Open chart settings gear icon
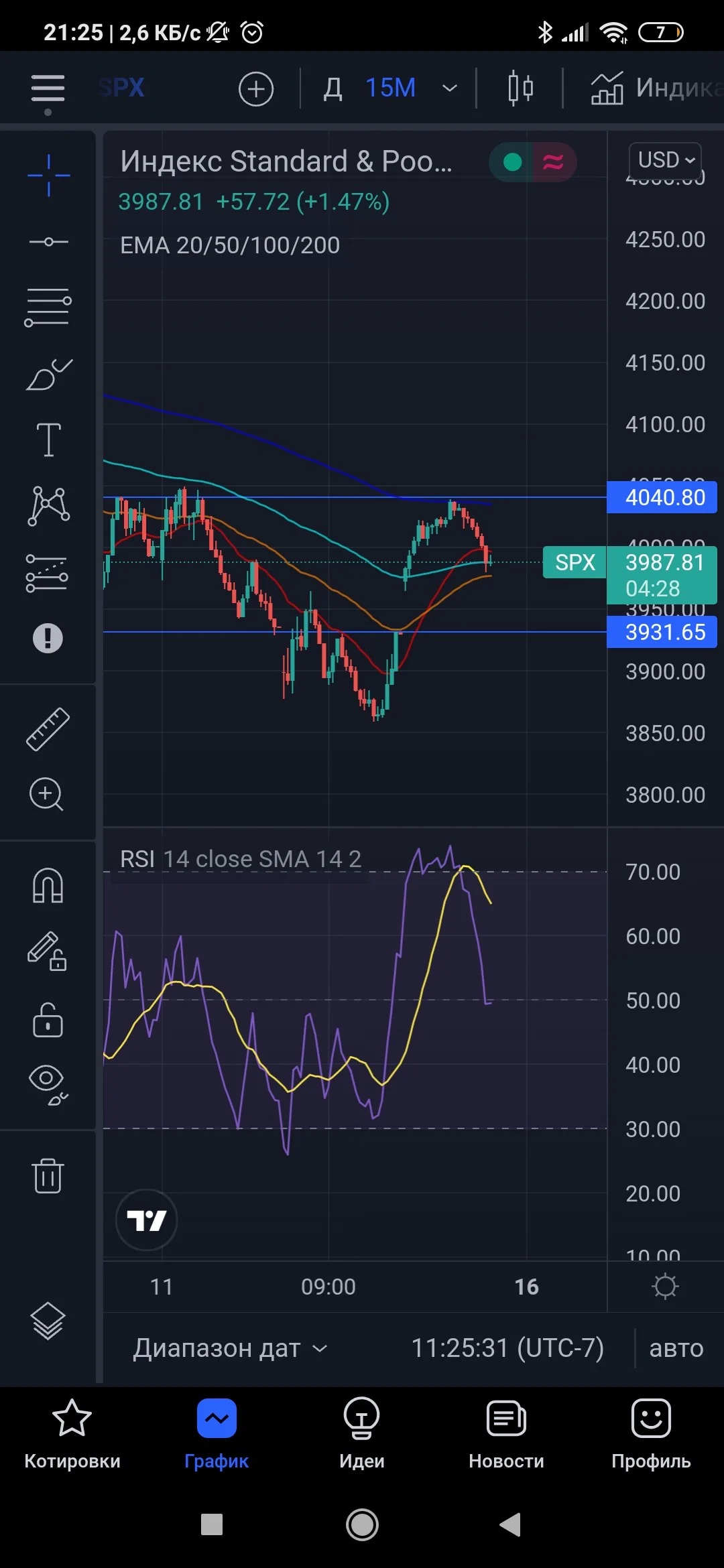Image resolution: width=724 pixels, height=1568 pixels. [x=665, y=1287]
